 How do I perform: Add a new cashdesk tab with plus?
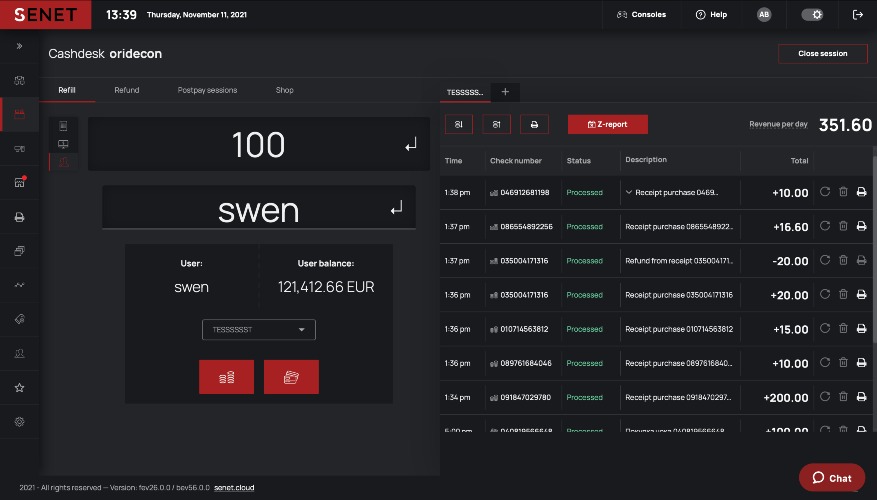click(x=505, y=92)
